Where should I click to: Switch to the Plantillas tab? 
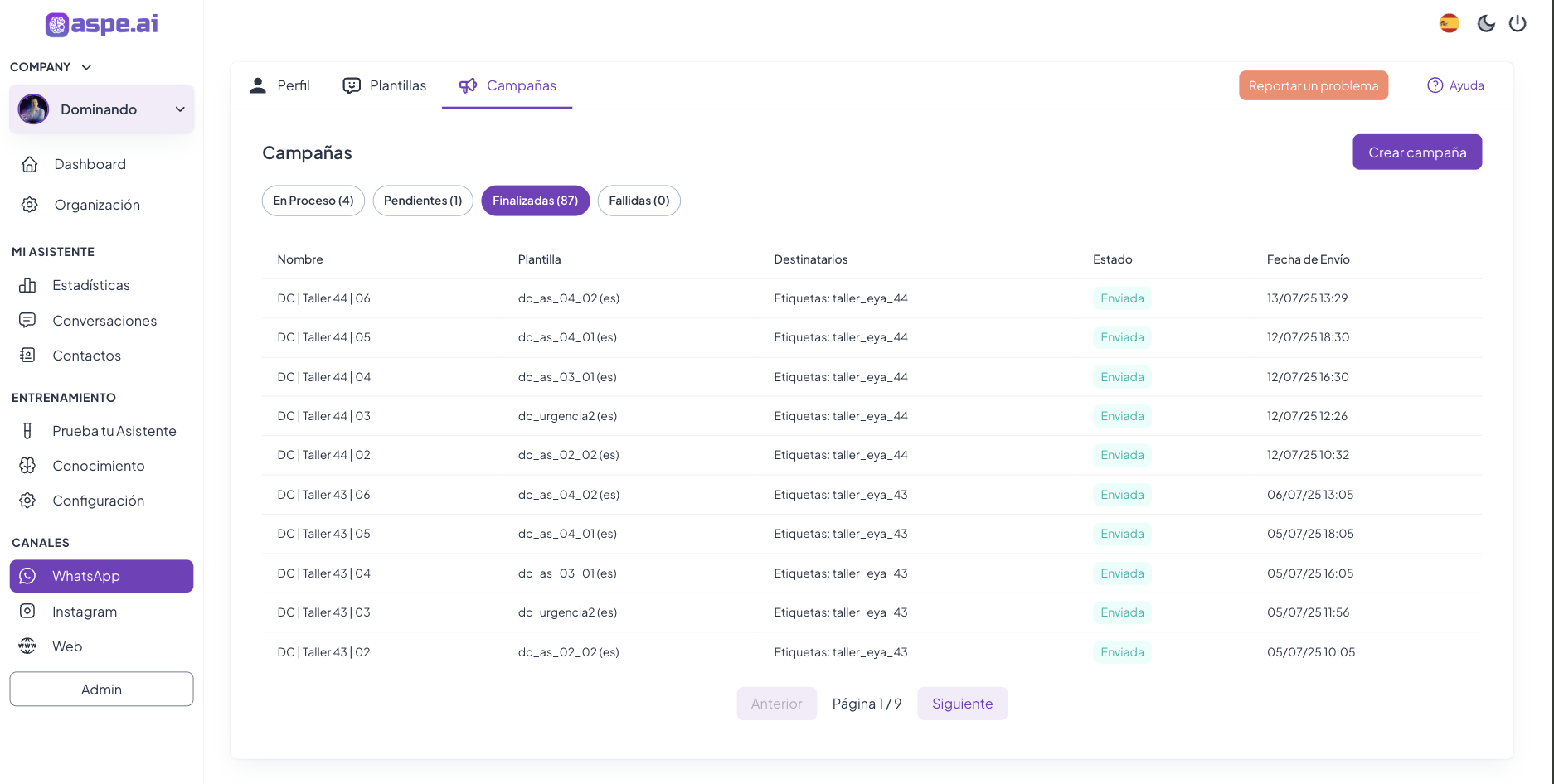coord(385,85)
